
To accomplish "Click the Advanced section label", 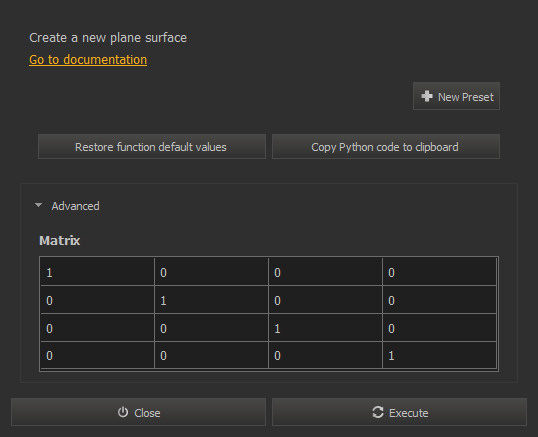I will point(75,206).
